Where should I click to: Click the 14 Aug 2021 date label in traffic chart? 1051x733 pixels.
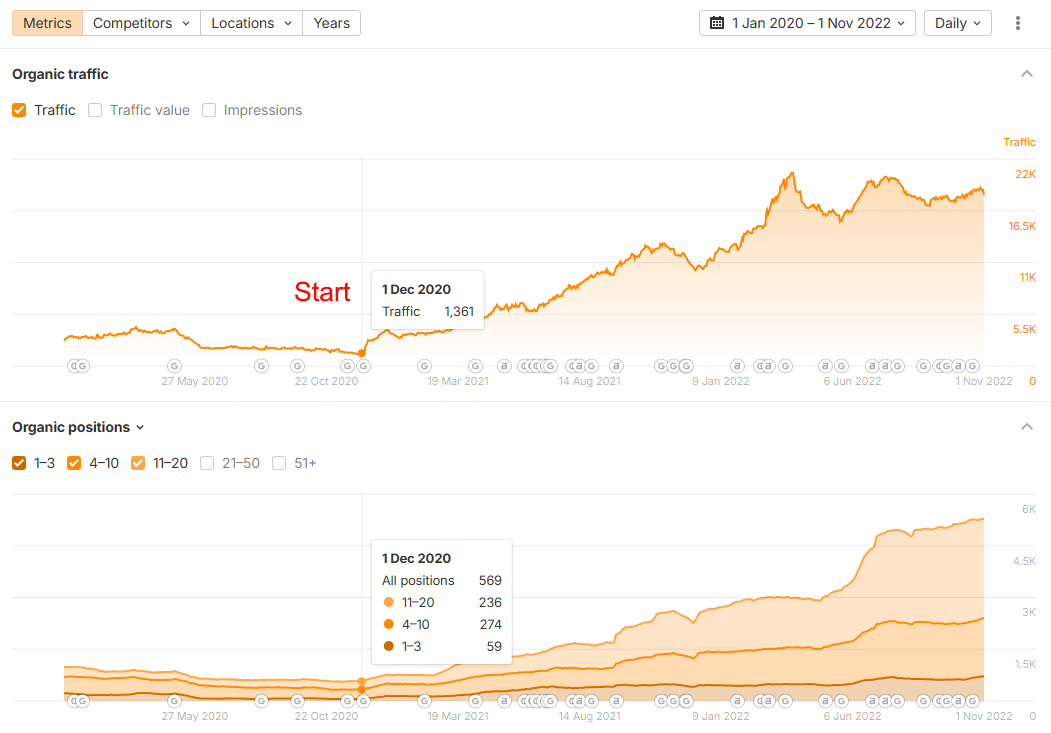pos(590,381)
